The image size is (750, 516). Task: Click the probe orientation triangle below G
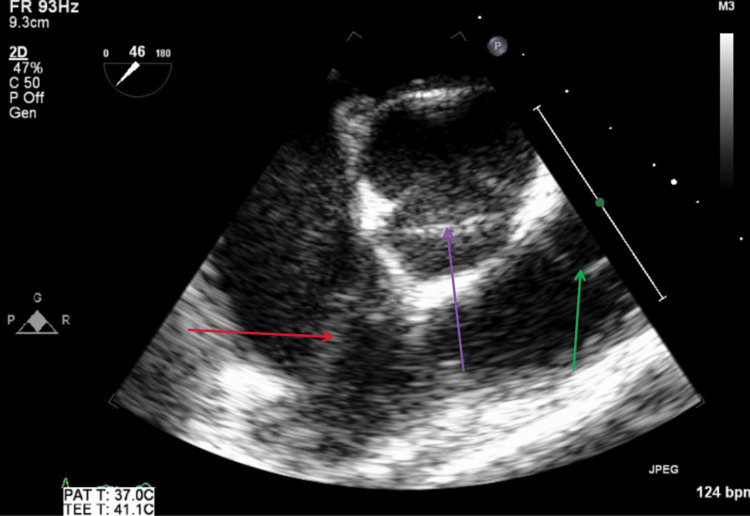point(37,322)
